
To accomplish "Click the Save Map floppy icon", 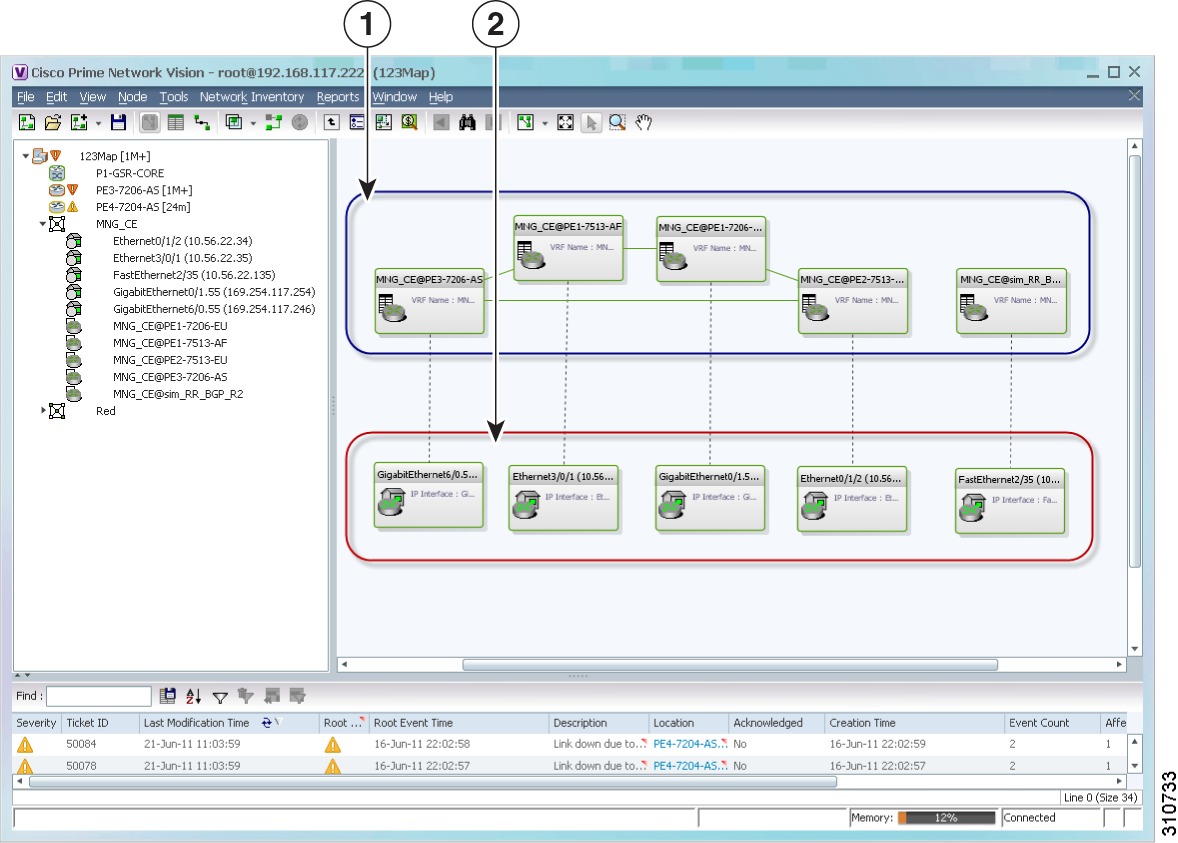I will click(x=118, y=122).
